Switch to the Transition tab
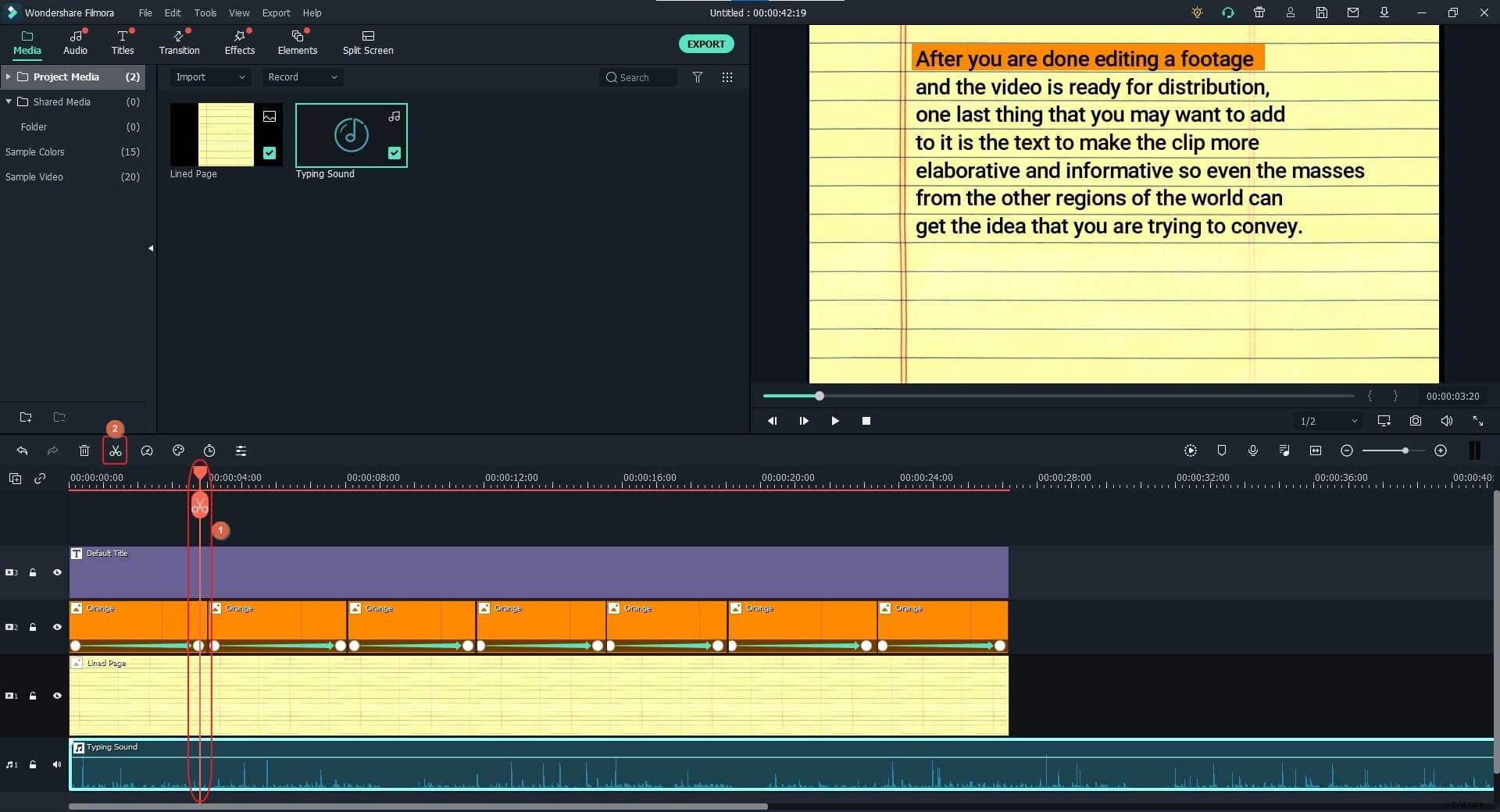This screenshot has height=812, width=1500. click(178, 43)
